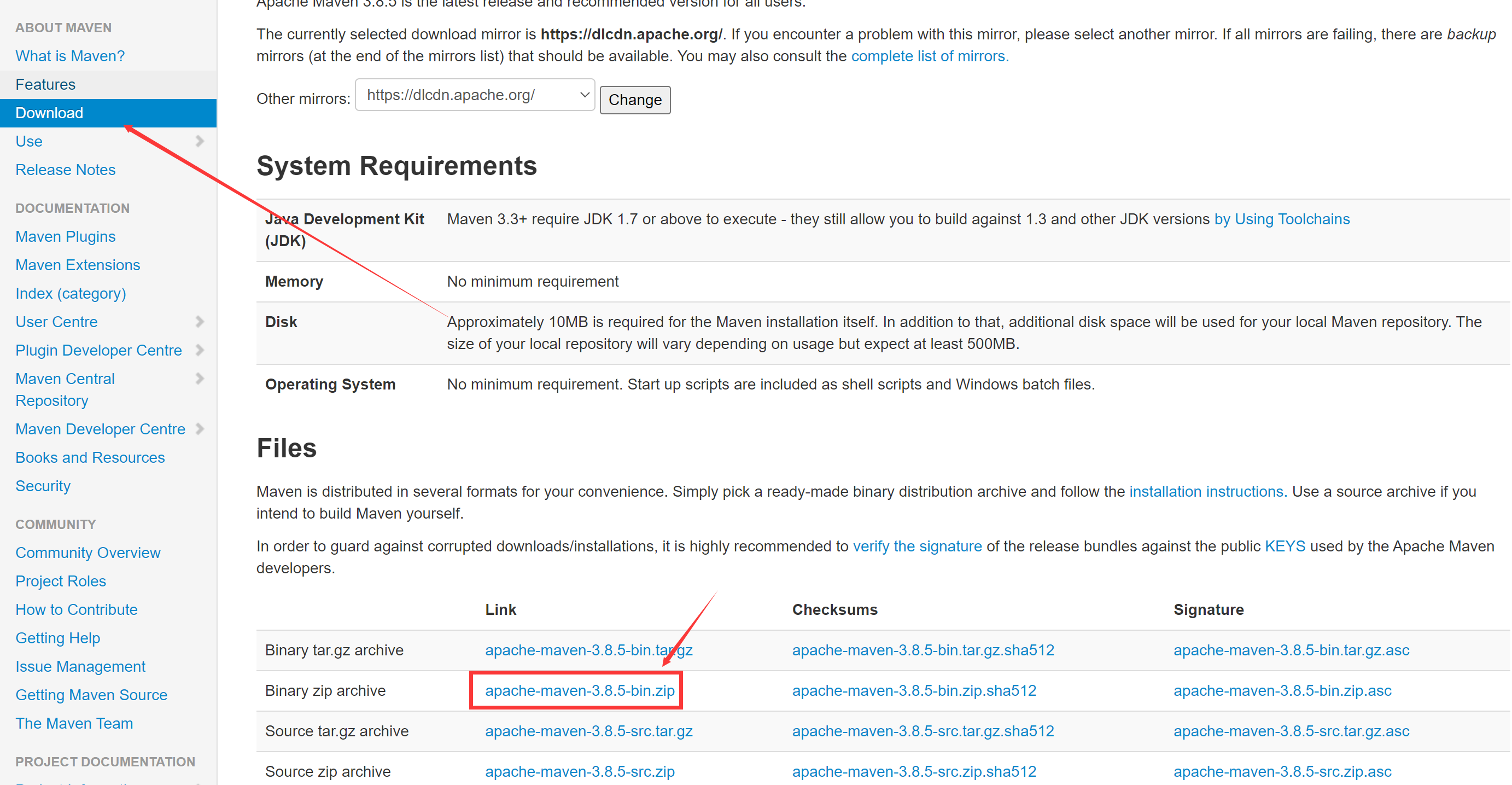Expand the Use submenu chevron
Screen dimensions: 1512x785
(200, 142)
